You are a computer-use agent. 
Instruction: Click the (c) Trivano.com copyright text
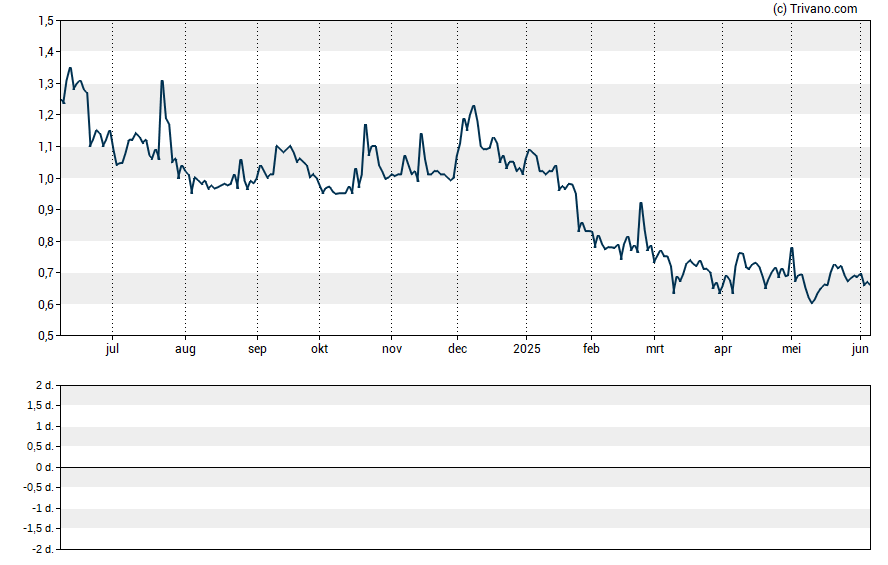[815, 8]
